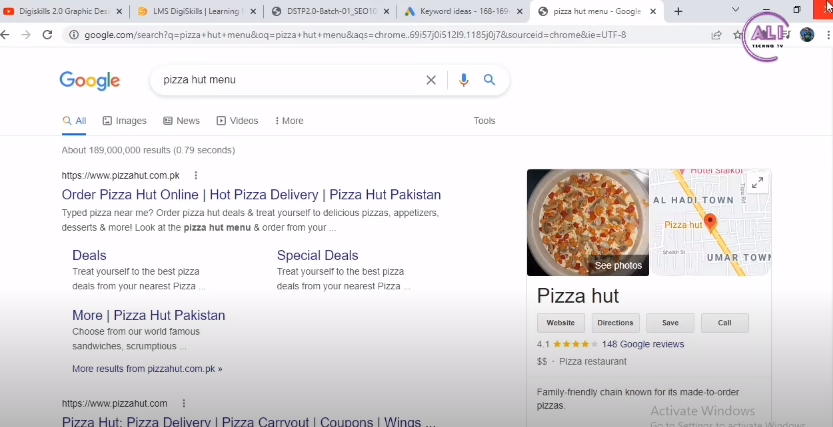
Task: Switch to Digiskills 2.0 Graphic Design tab
Action: (x=63, y=11)
